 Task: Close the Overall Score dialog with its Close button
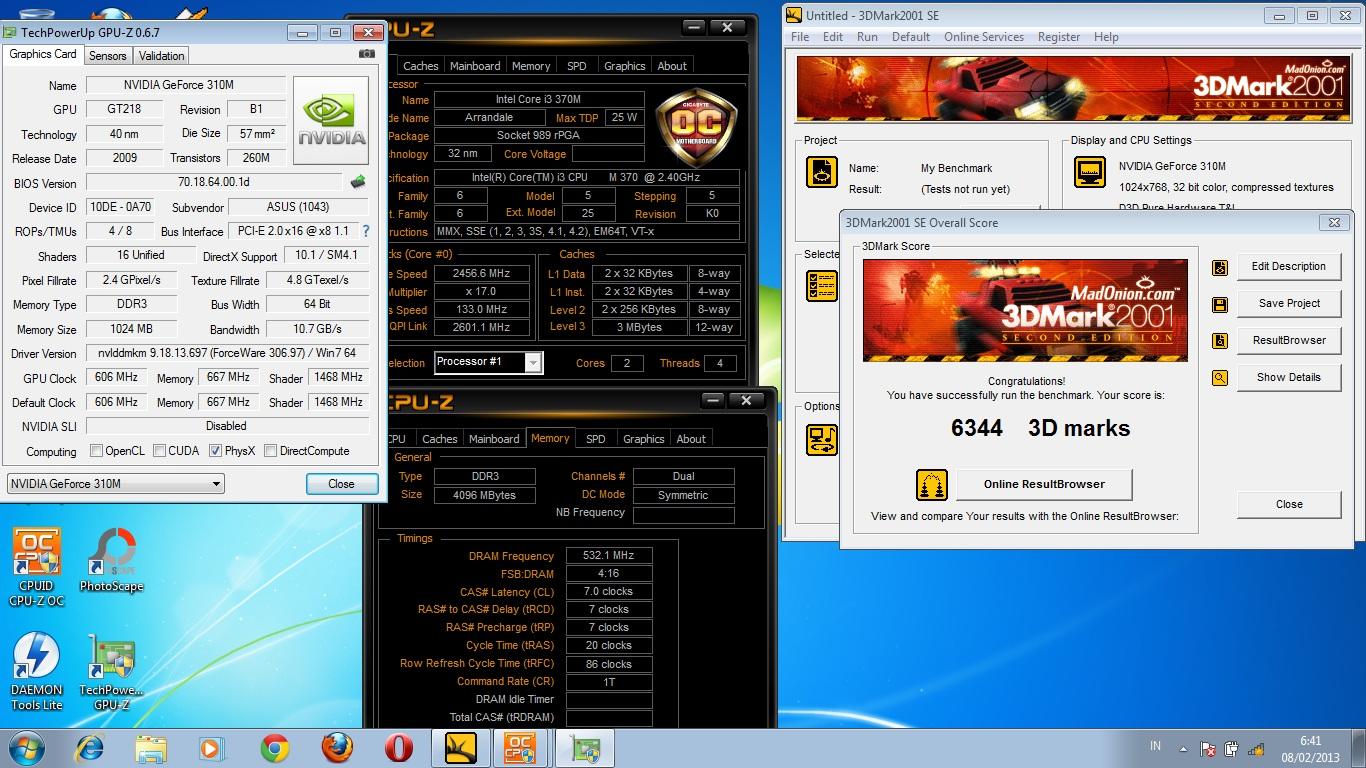click(x=1289, y=504)
